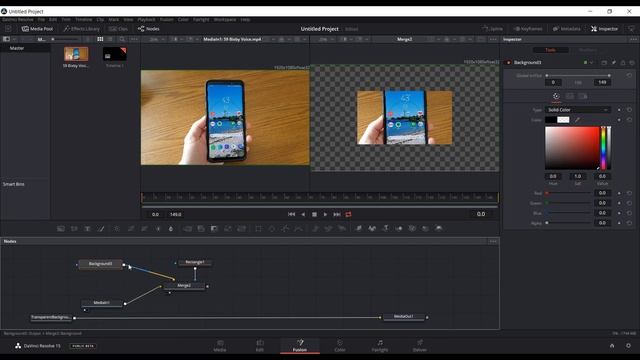640x360 pixels.
Task: Open Settings tab icon in Background1 inspector
Action: pos(583,96)
